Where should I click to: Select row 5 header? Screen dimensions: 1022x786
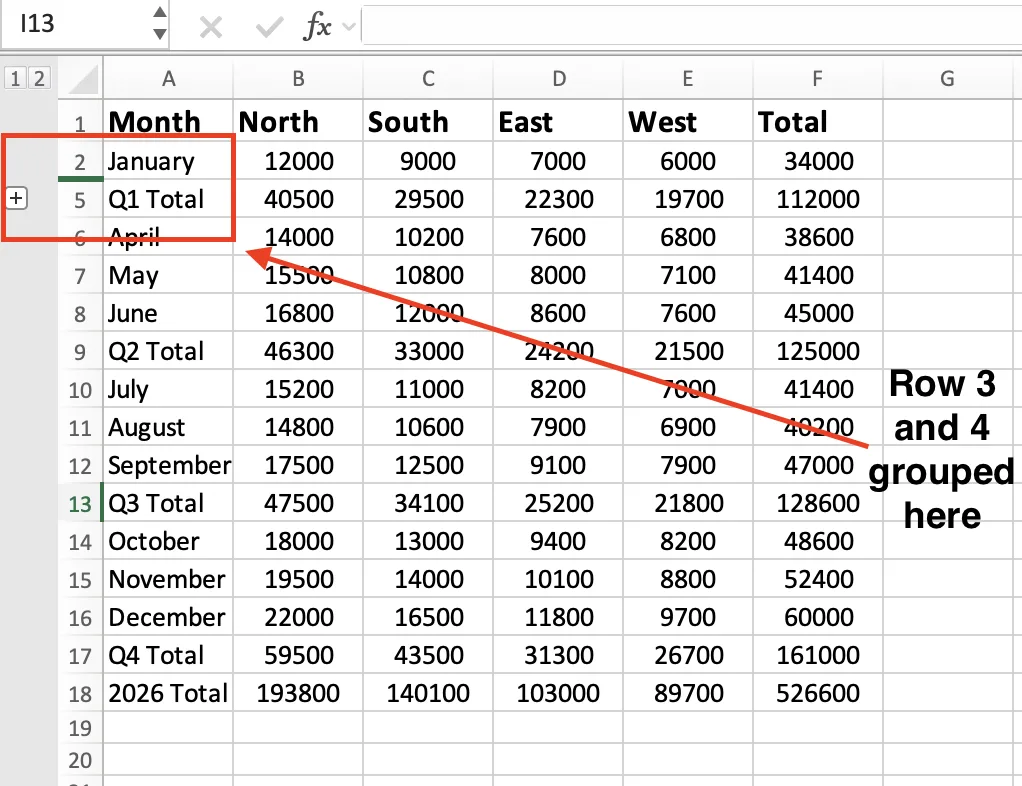80,199
